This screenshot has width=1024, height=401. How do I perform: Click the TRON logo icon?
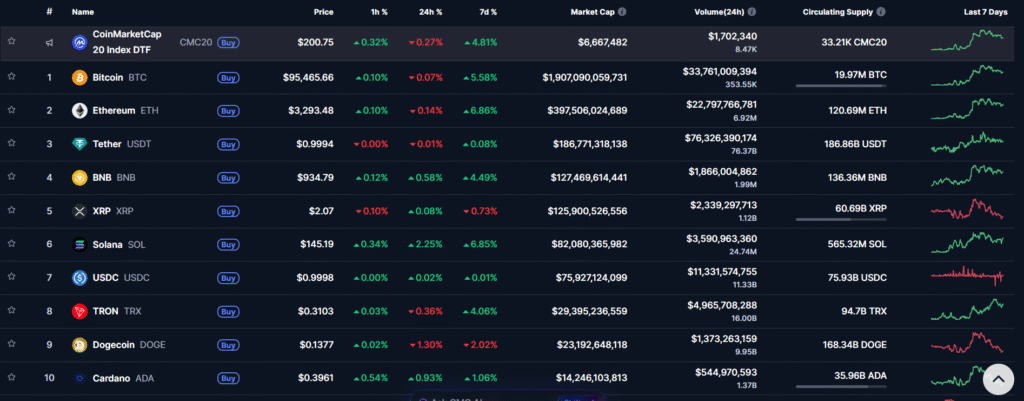click(79, 311)
